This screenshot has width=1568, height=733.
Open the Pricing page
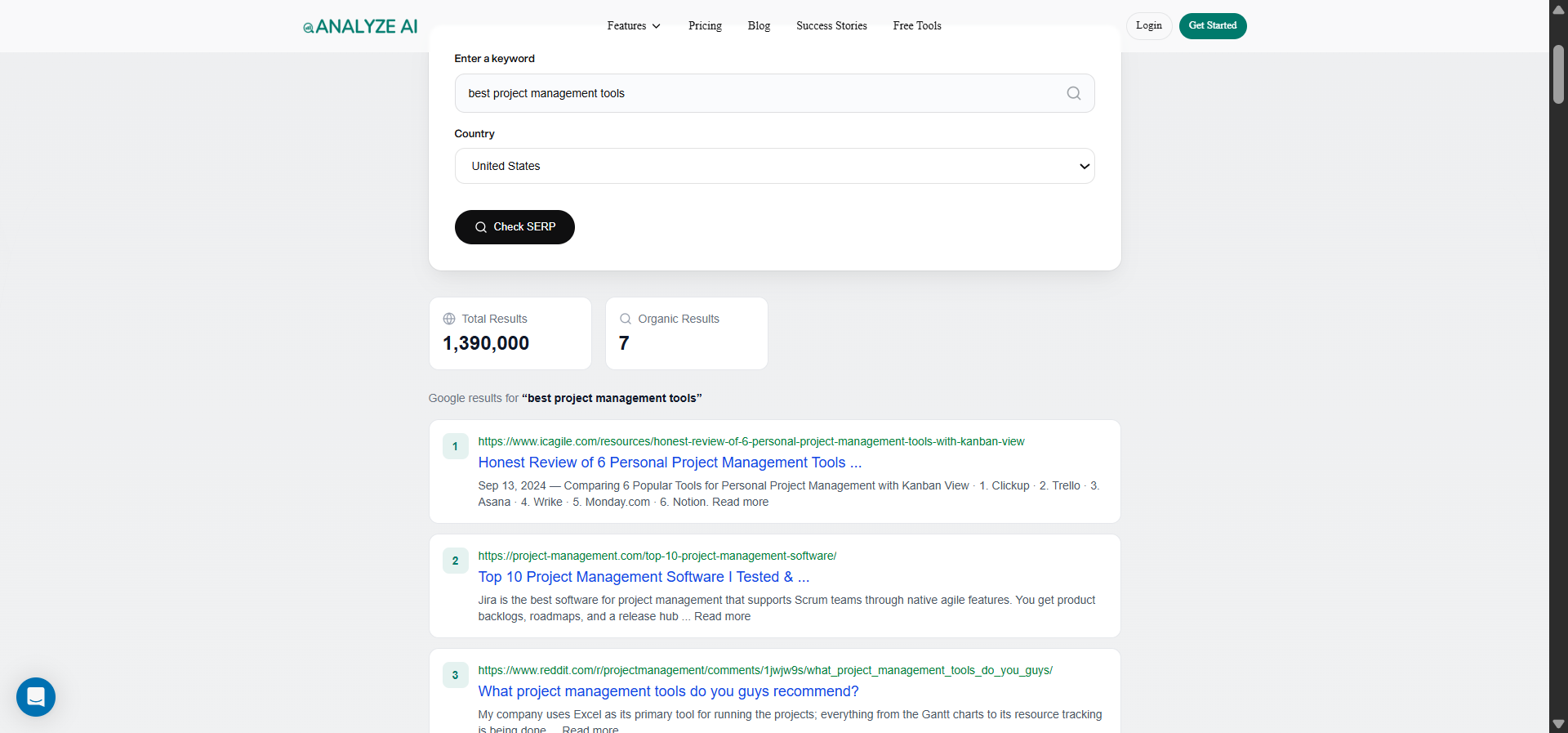[x=705, y=26]
